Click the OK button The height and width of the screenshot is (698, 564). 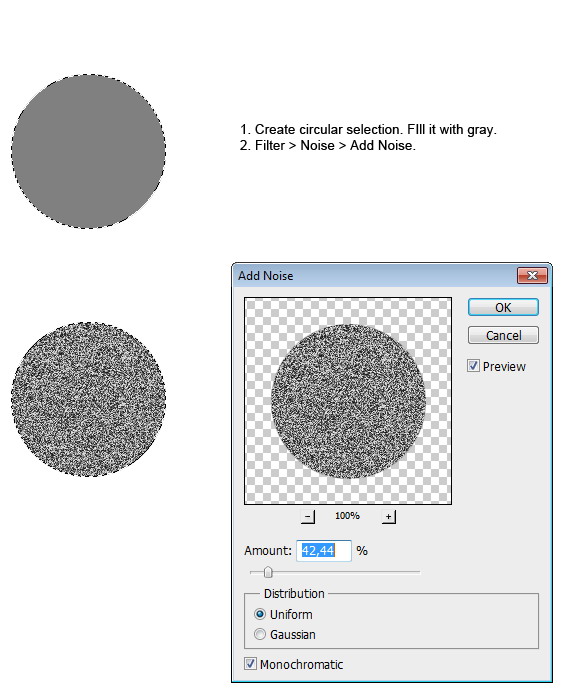[x=503, y=307]
